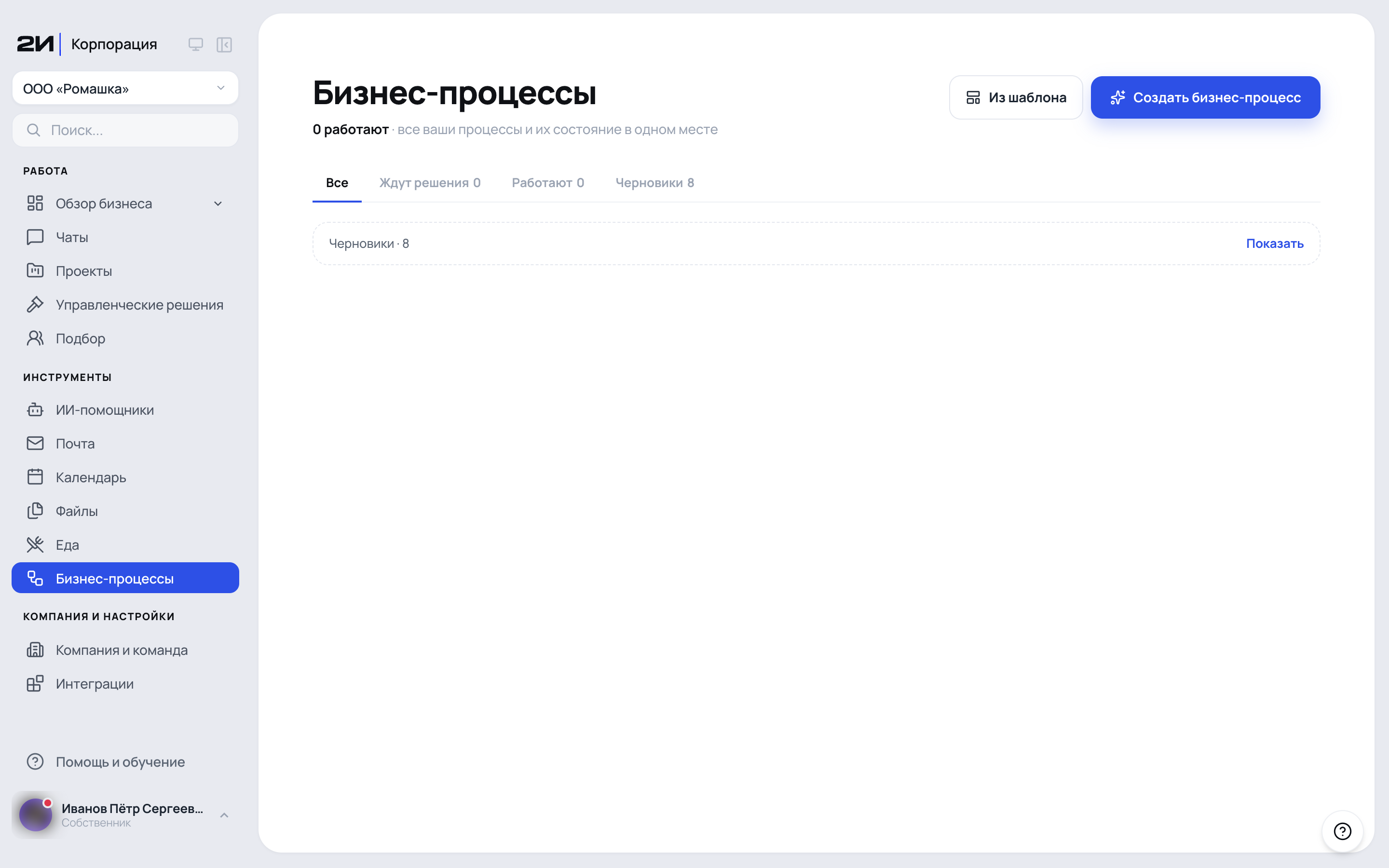This screenshot has height=868, width=1389.
Task: Click the Поиск search field
Action: point(125,130)
